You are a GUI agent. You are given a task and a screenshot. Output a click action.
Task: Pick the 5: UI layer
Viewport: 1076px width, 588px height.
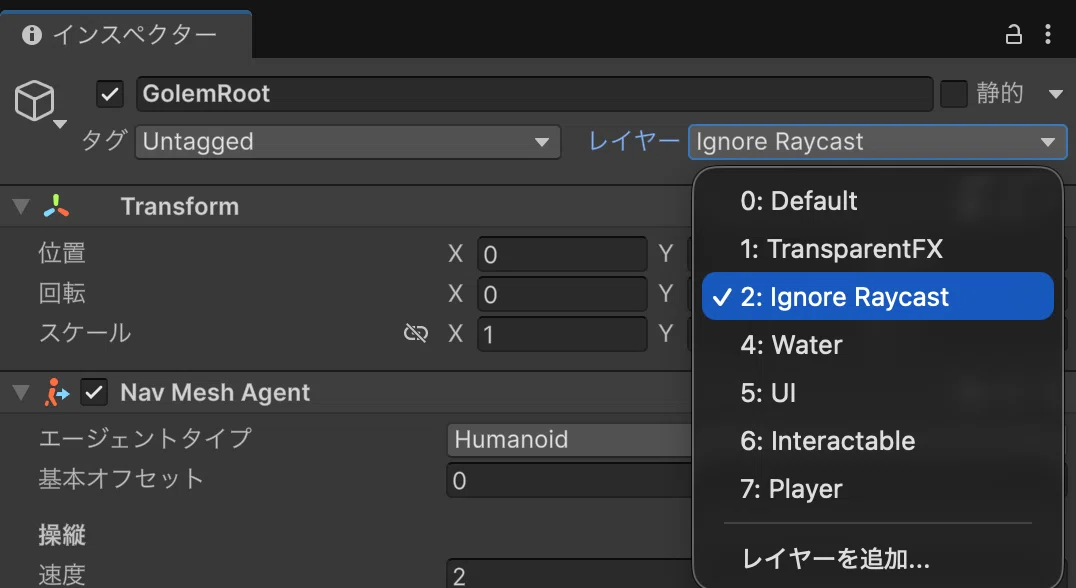(878, 393)
